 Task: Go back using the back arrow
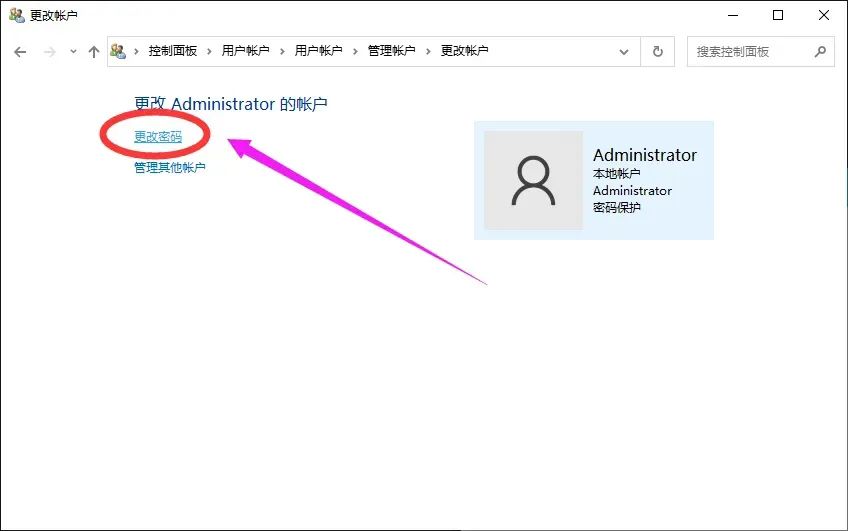pos(20,52)
